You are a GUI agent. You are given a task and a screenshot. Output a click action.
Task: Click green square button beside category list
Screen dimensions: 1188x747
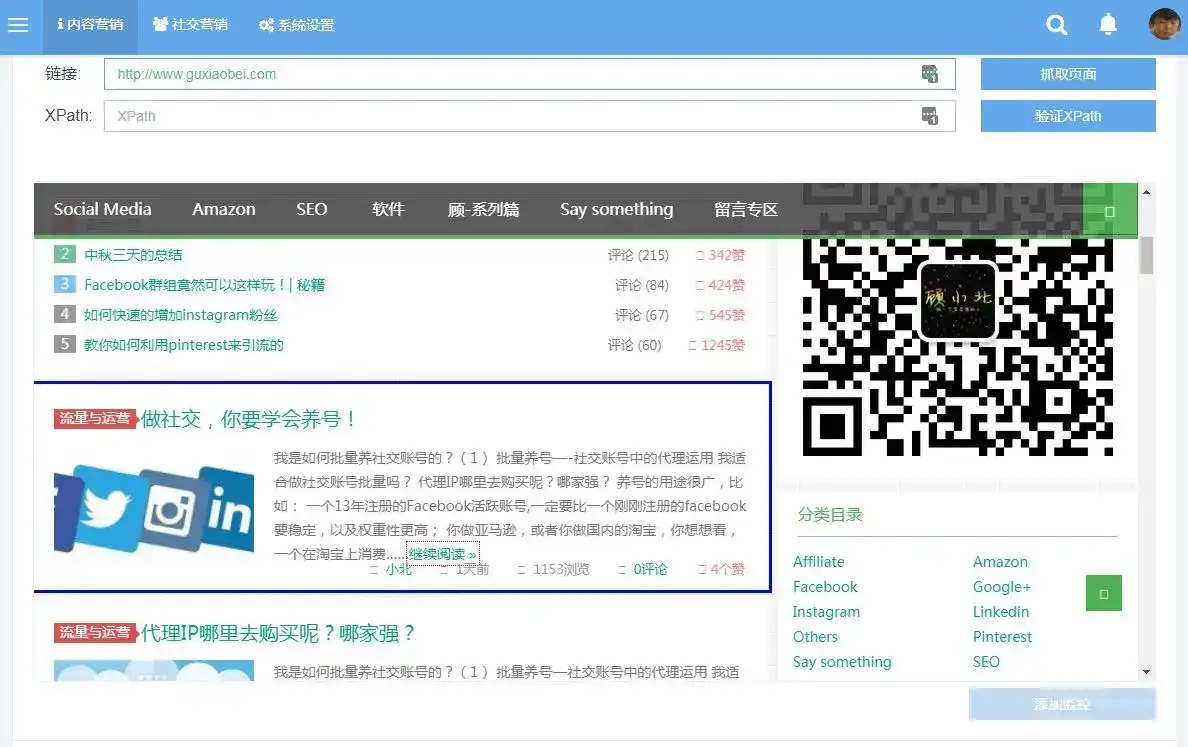pos(1104,593)
